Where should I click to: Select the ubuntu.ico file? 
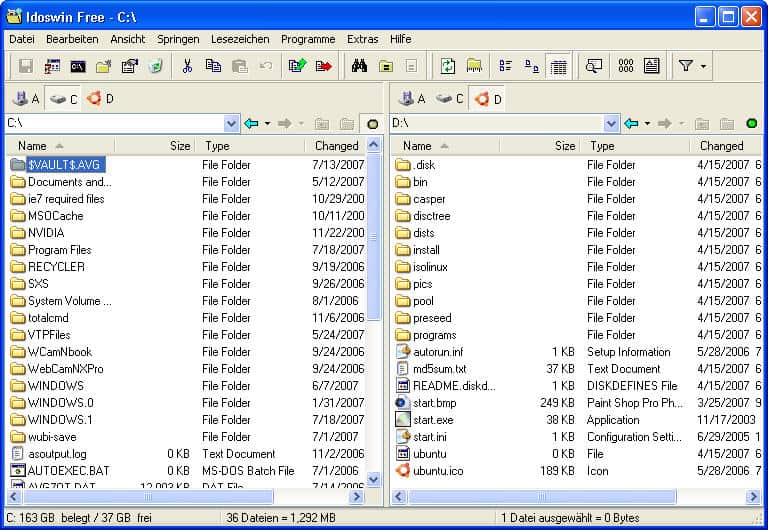(x=437, y=470)
